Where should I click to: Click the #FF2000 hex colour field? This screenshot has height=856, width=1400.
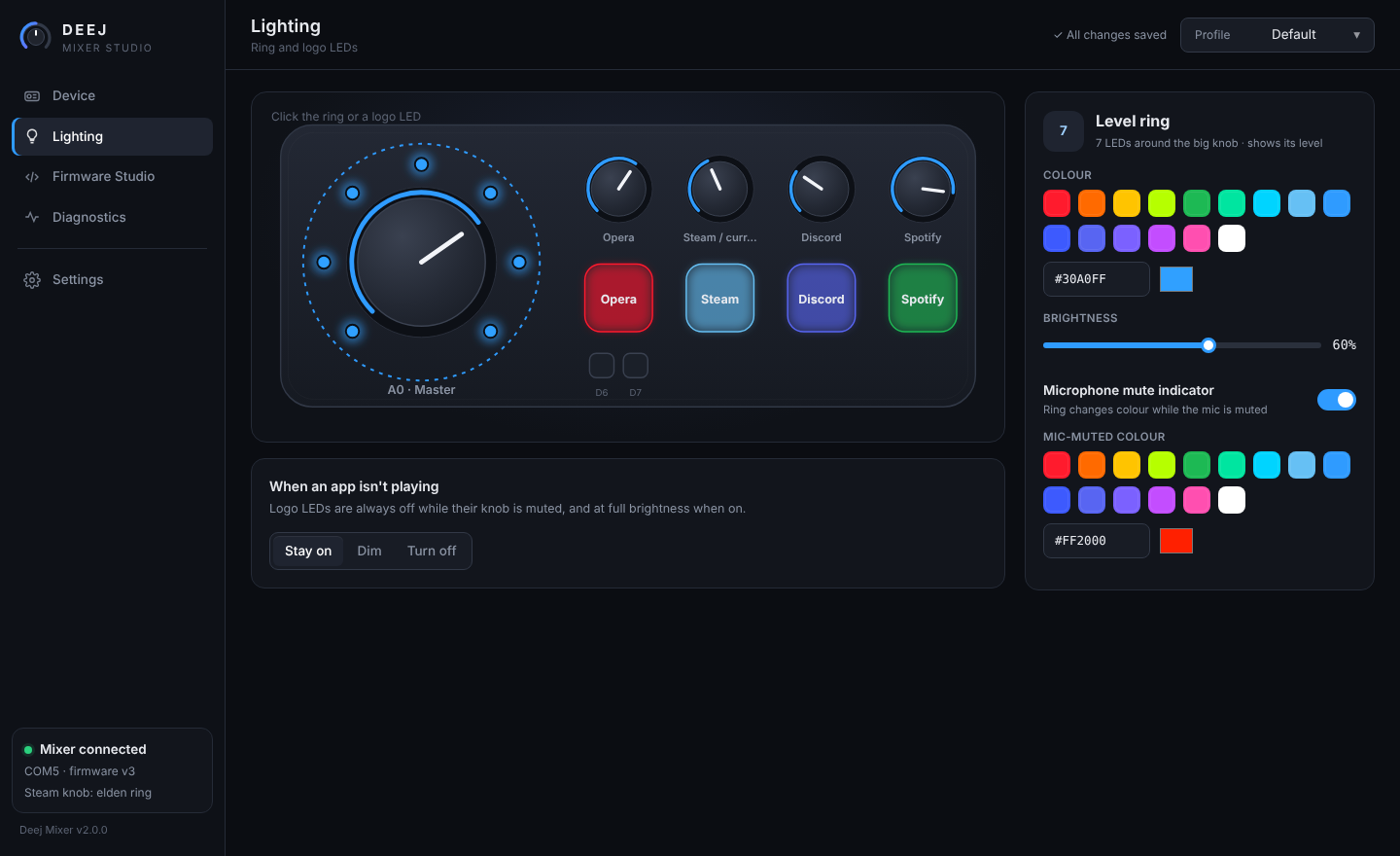tap(1097, 541)
